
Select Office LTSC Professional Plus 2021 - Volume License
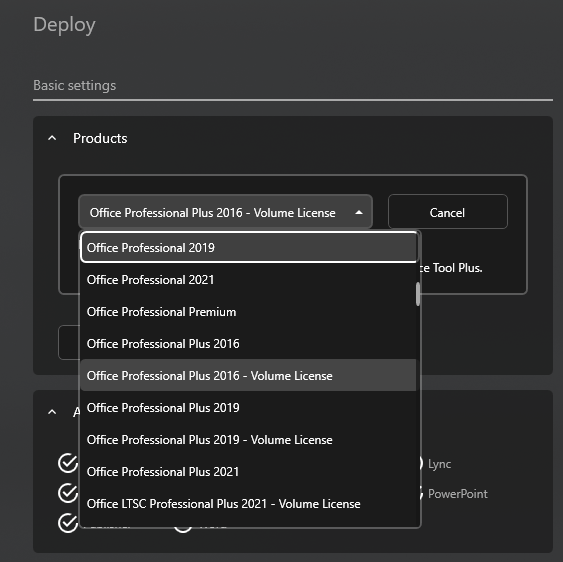(x=248, y=503)
